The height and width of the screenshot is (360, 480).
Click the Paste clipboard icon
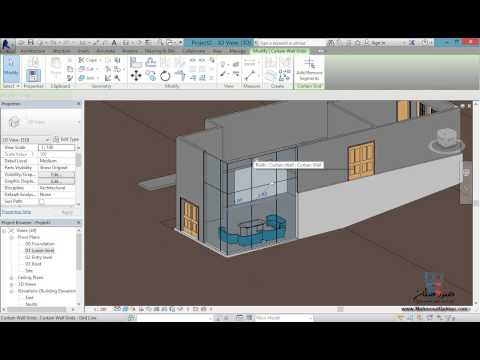click(x=56, y=68)
